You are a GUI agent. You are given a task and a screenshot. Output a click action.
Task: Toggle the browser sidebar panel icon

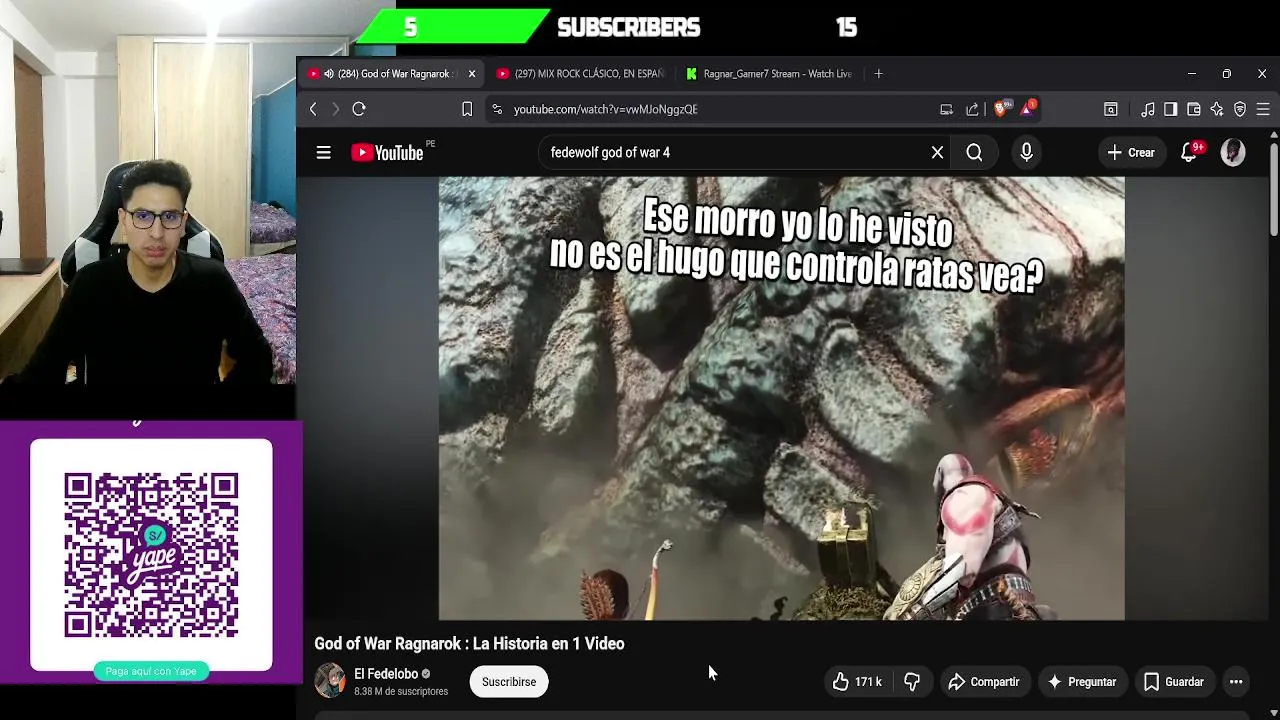coord(1170,109)
